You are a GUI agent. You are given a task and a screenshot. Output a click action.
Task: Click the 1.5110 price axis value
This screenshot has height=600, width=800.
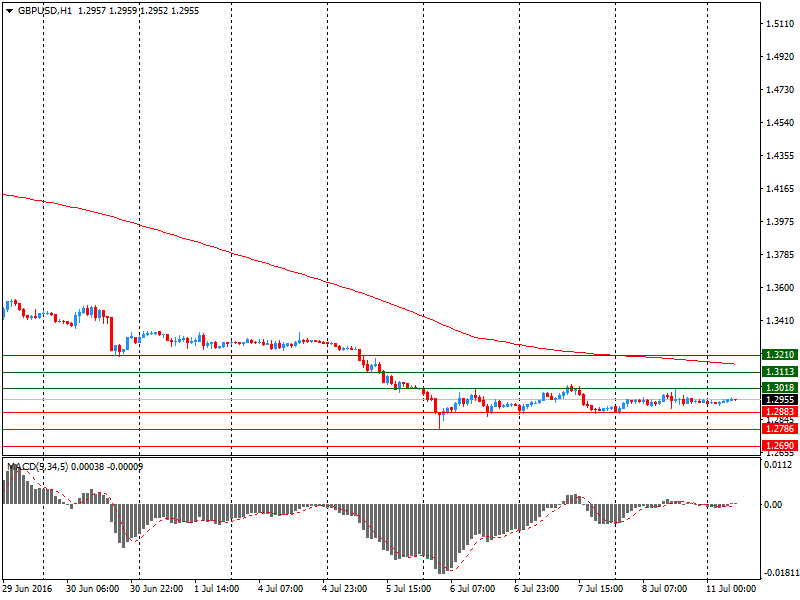[x=780, y=23]
